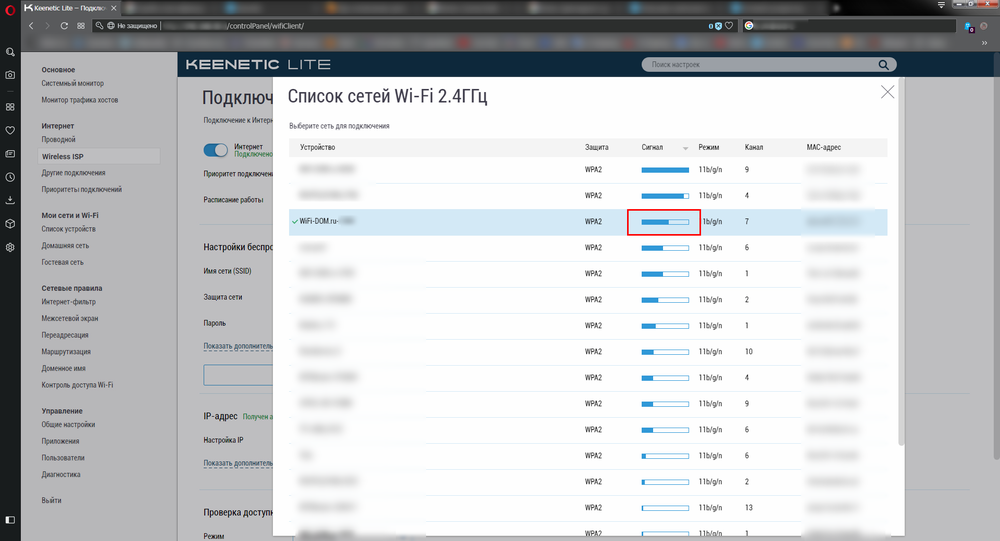Open Пользователи page
The height and width of the screenshot is (541, 1000).
click(x=63, y=457)
